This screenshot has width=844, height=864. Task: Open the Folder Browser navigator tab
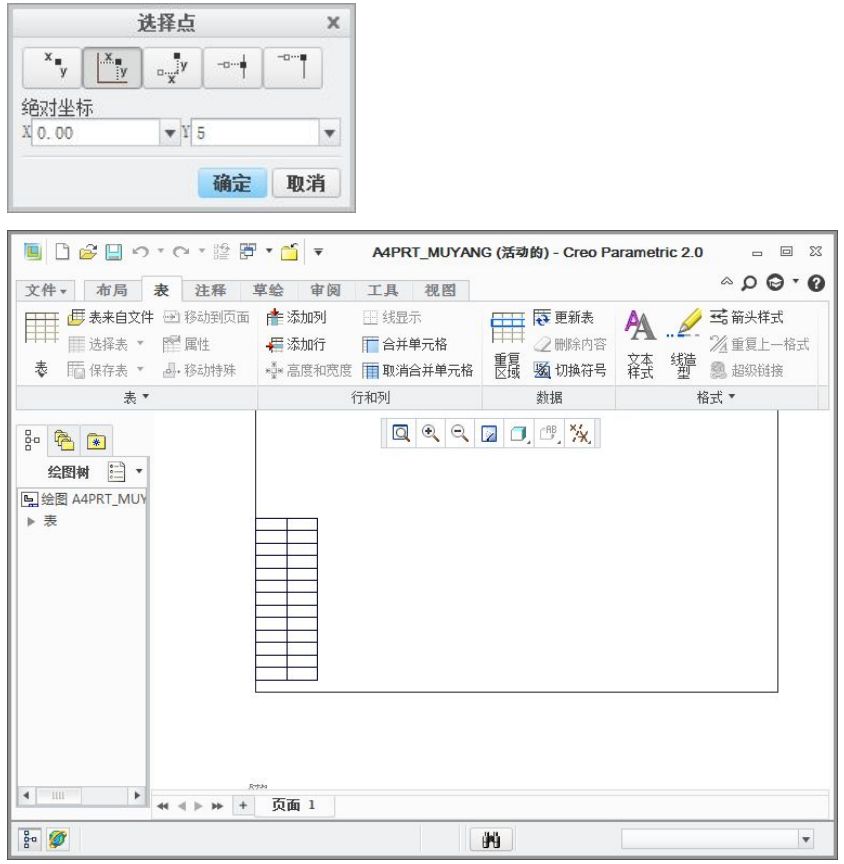pyautogui.click(x=64, y=440)
